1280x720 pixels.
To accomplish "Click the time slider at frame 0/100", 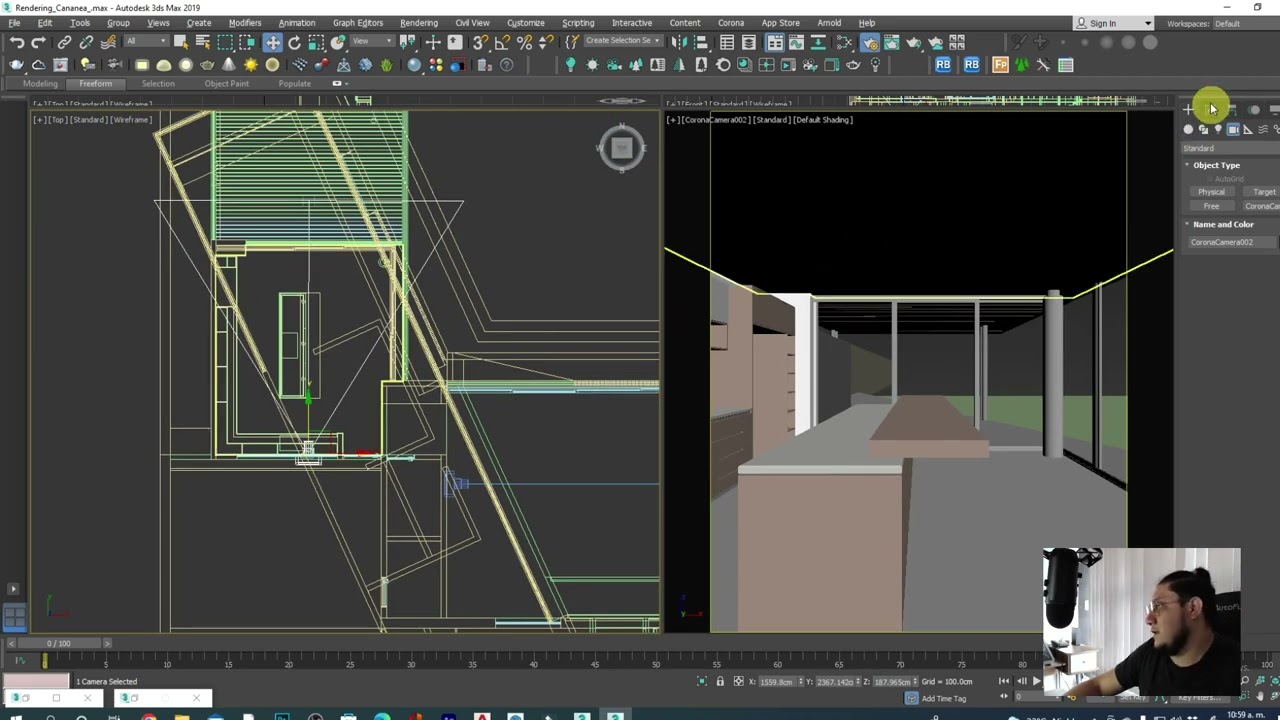I will point(59,643).
